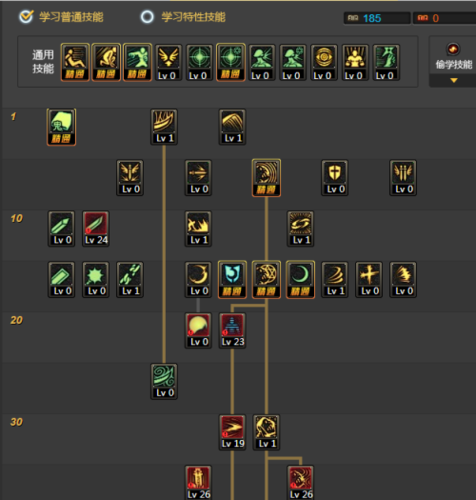This screenshot has height=500, width=476.
Task: Click the blue 185 skill points field
Action: click(x=377, y=18)
